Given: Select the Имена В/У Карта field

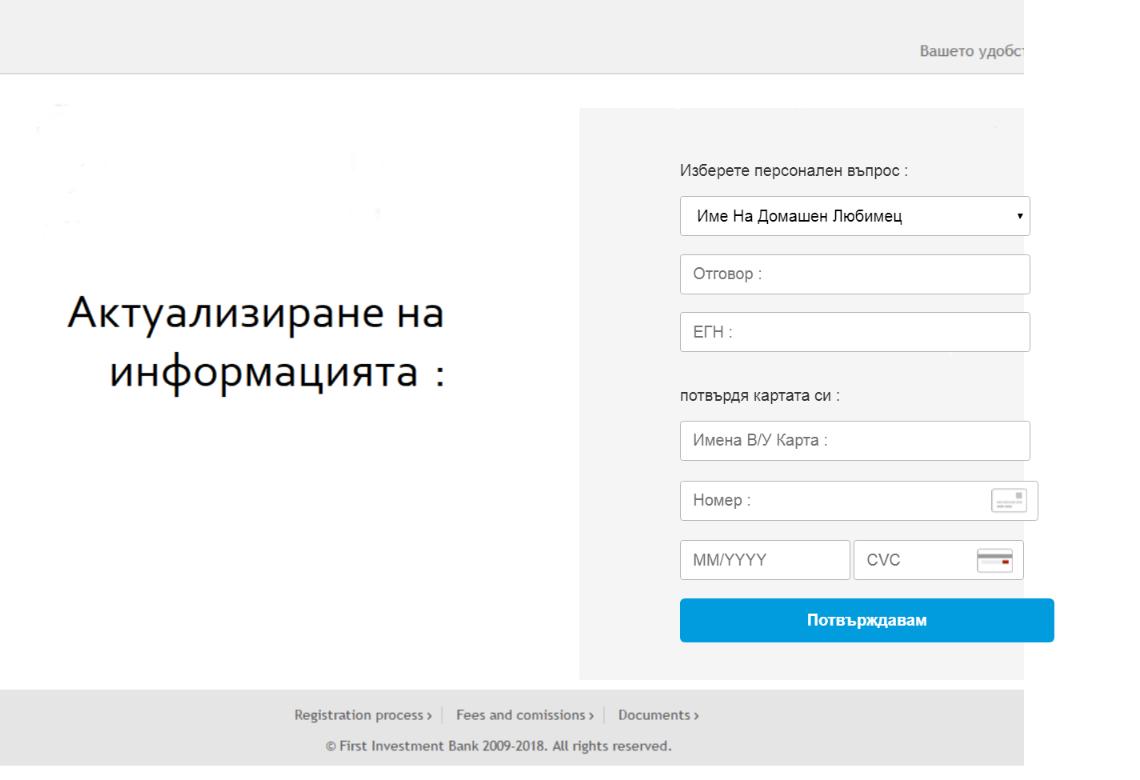Looking at the screenshot, I should click(854, 440).
